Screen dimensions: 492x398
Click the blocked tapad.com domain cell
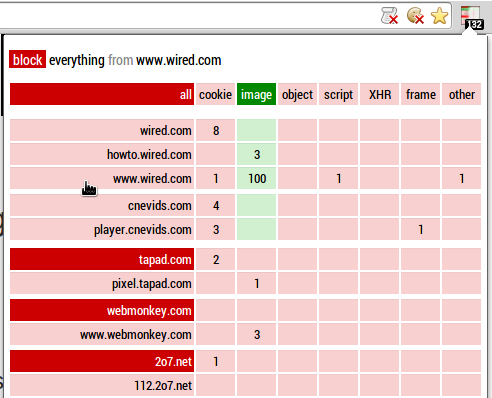(102, 259)
